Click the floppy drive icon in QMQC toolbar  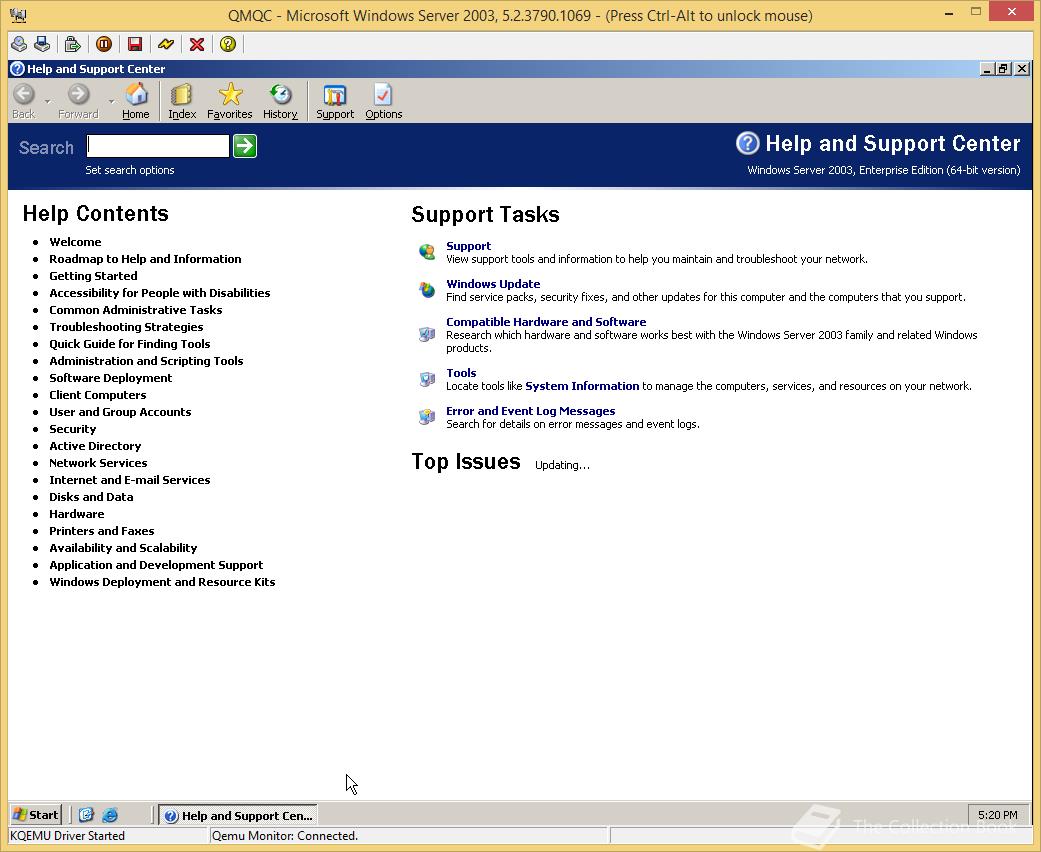[x=42, y=44]
